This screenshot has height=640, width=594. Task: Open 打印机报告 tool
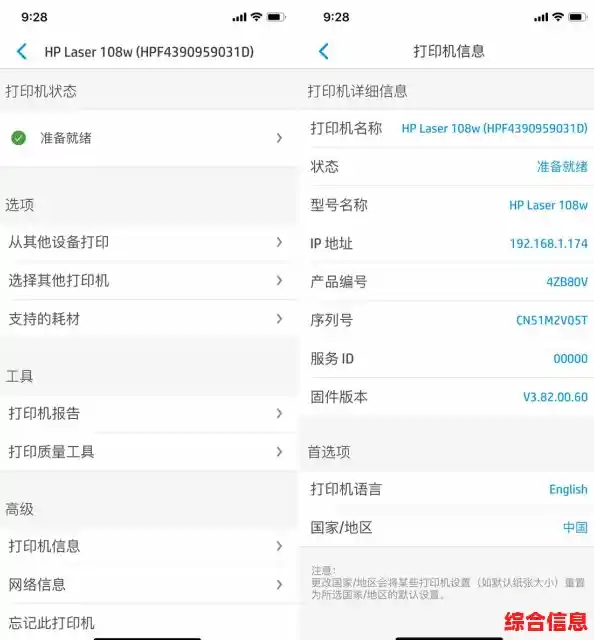click(x=149, y=413)
